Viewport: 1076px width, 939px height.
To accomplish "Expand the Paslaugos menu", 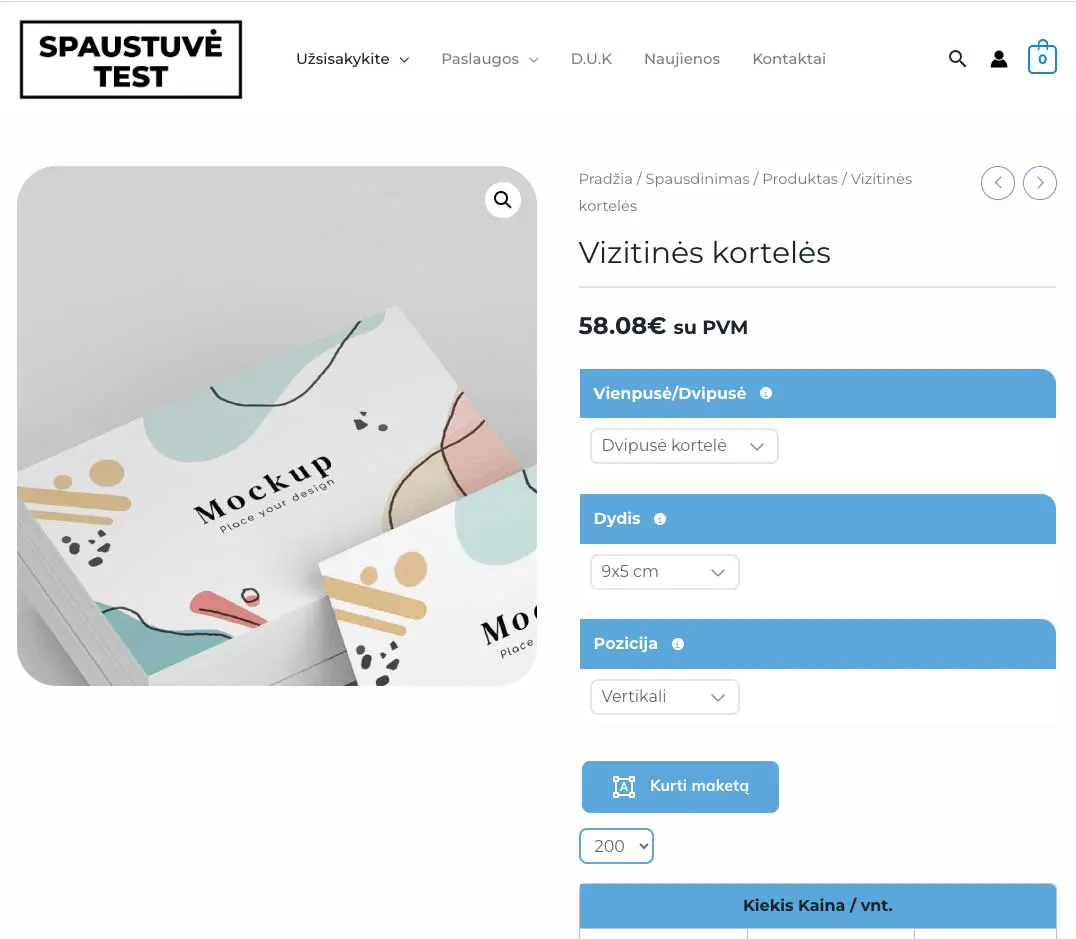I will [x=490, y=59].
